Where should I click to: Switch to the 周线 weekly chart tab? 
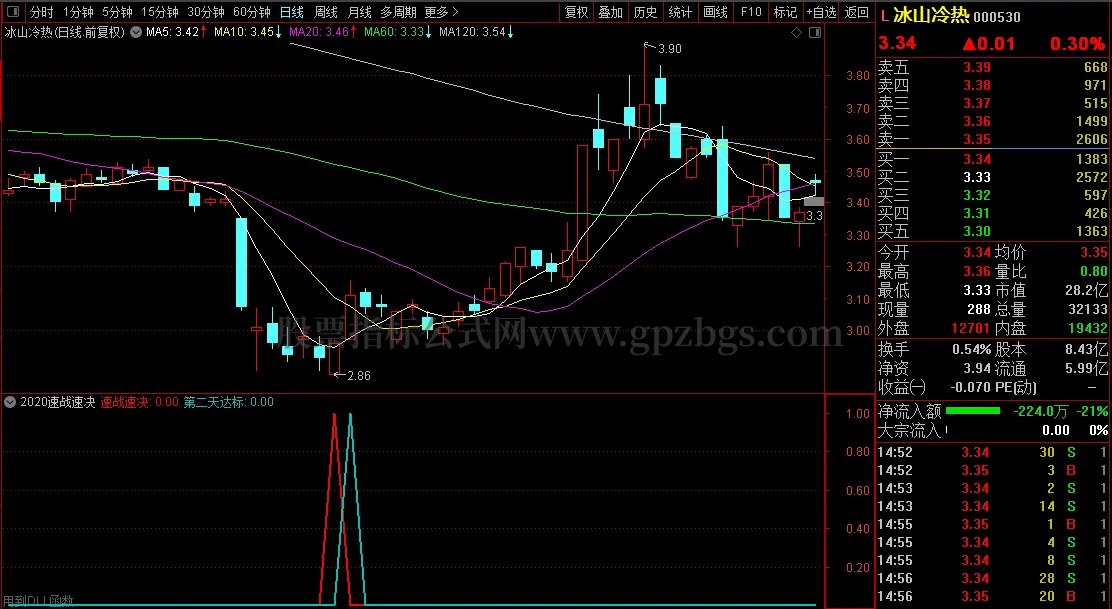[x=326, y=12]
